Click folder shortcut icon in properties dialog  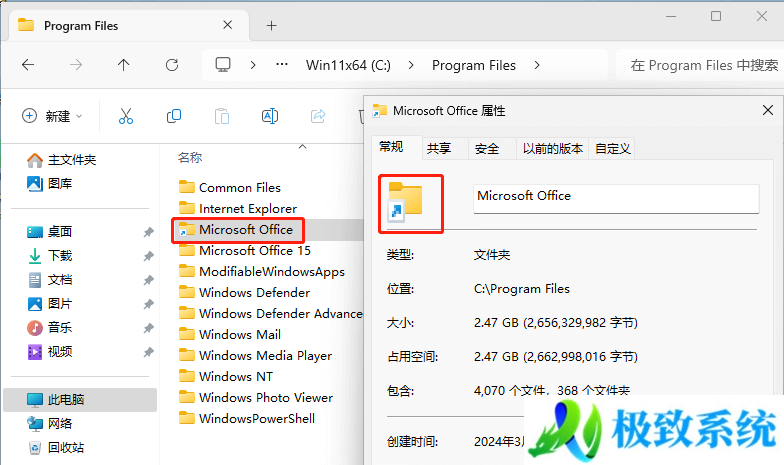point(406,202)
